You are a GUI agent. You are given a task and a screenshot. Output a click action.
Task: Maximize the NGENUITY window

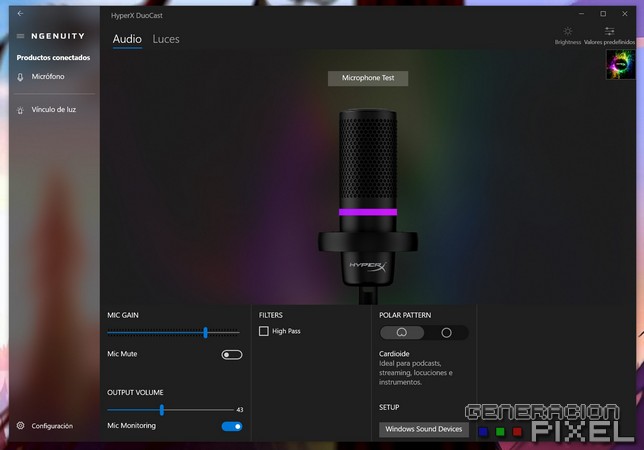tap(603, 14)
